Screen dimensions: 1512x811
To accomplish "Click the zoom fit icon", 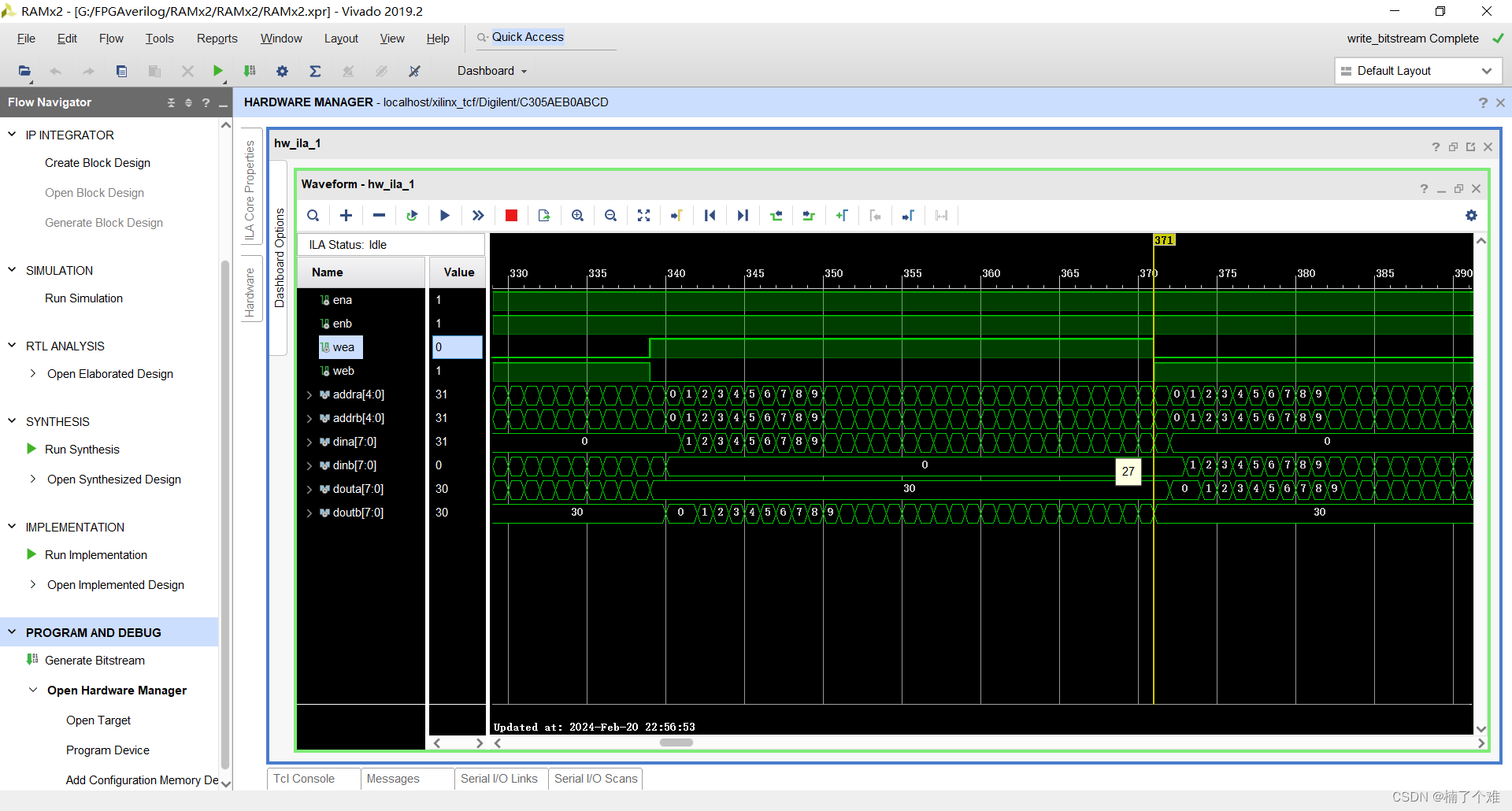I will click(x=643, y=216).
